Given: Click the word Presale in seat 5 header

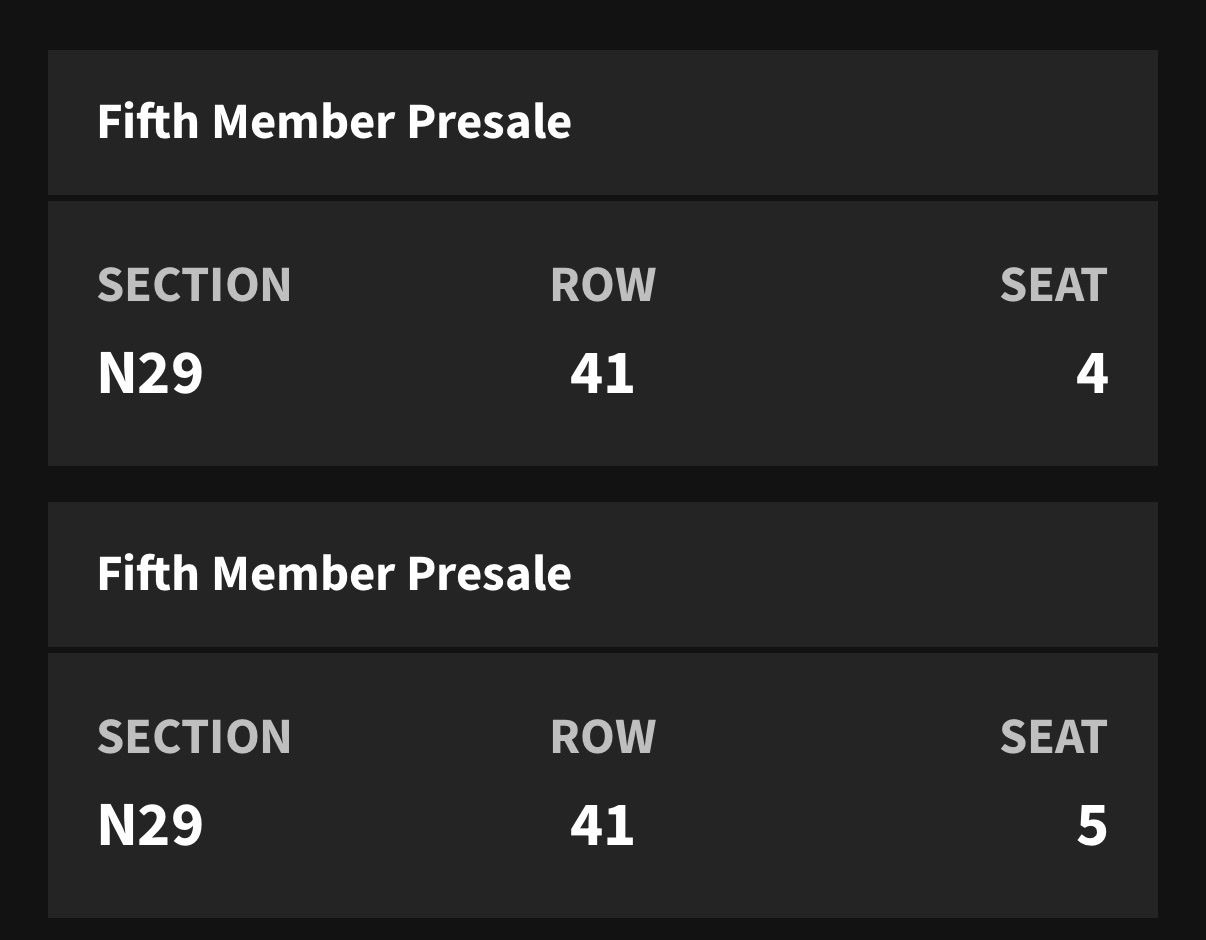Looking at the screenshot, I should (x=489, y=574).
